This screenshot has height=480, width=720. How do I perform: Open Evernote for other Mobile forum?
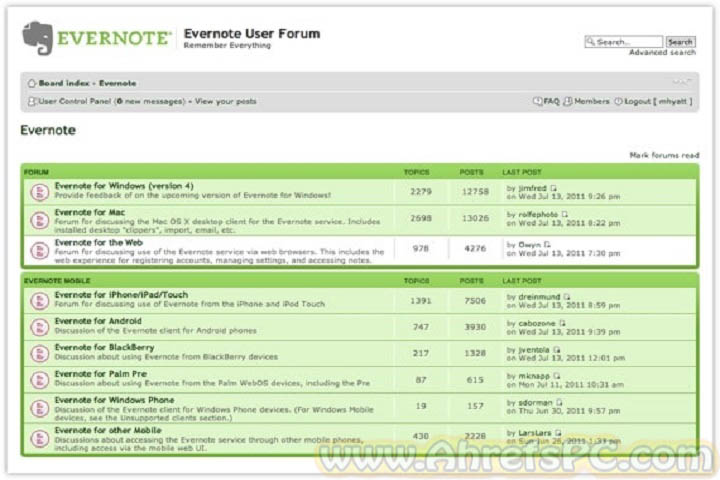[108, 430]
